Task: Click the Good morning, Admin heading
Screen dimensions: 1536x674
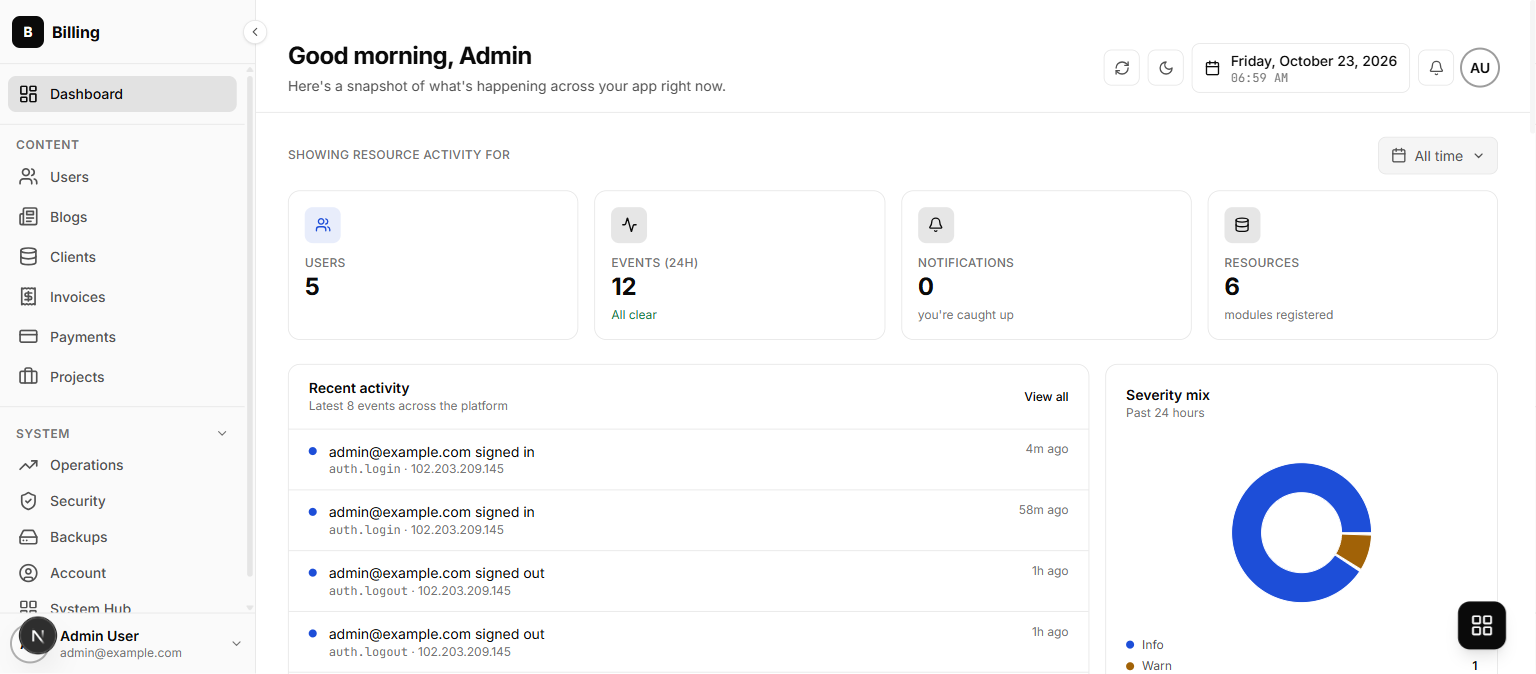Action: click(410, 56)
